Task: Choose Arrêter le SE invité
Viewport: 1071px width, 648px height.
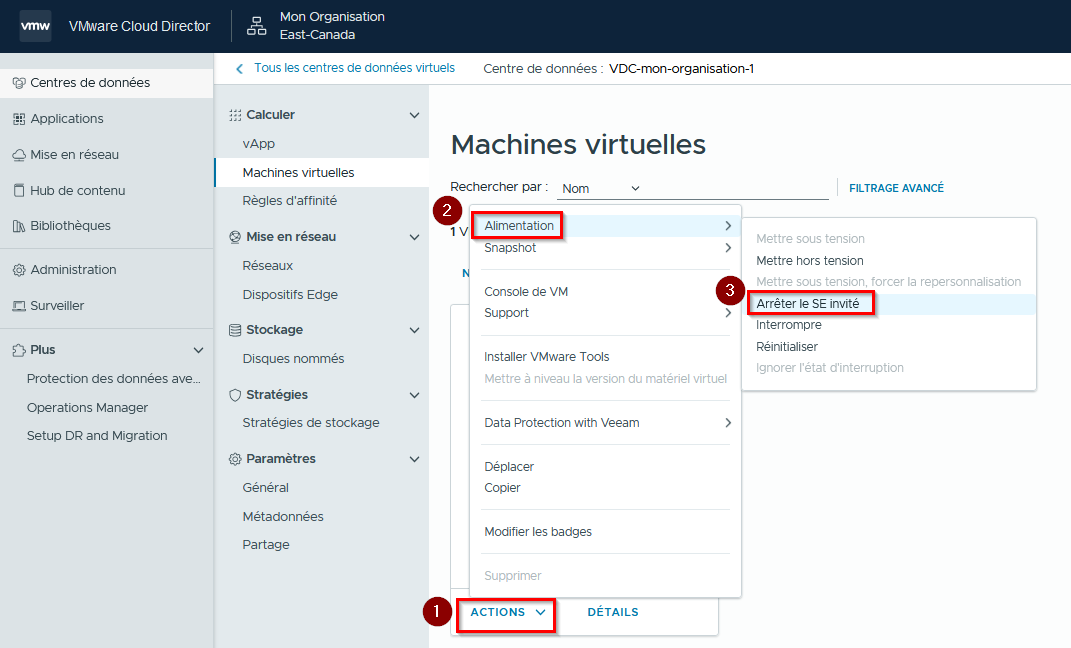Action: pos(807,304)
